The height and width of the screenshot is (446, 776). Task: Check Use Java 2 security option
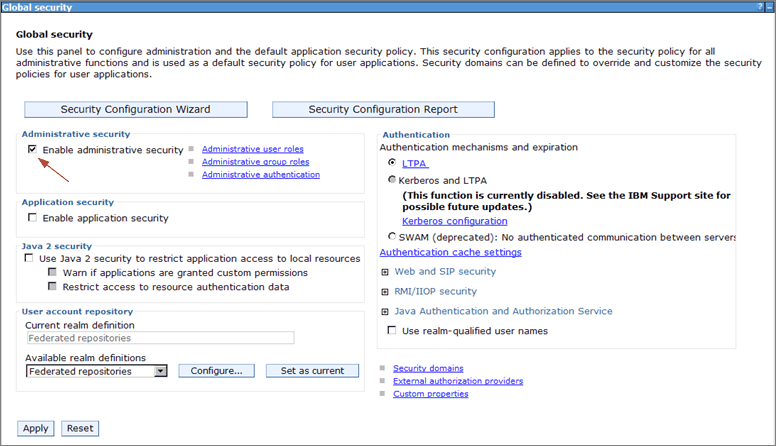[30, 258]
